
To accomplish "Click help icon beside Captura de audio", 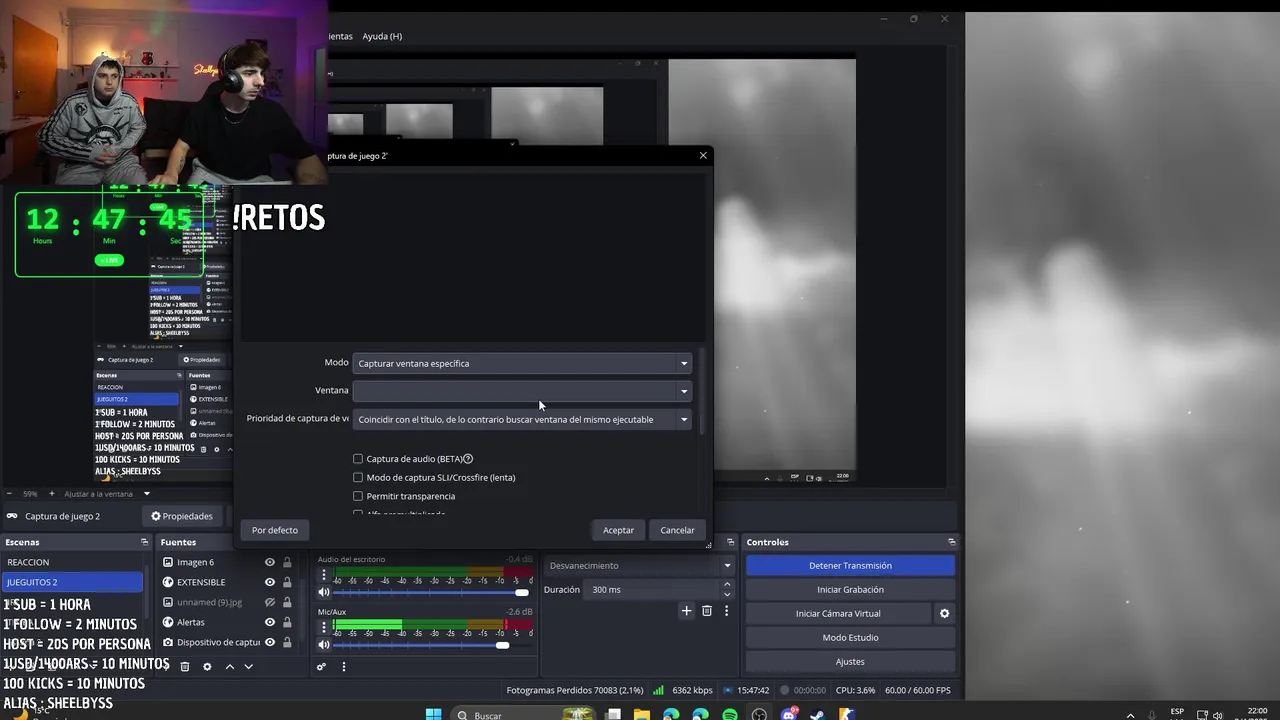I will [468, 459].
